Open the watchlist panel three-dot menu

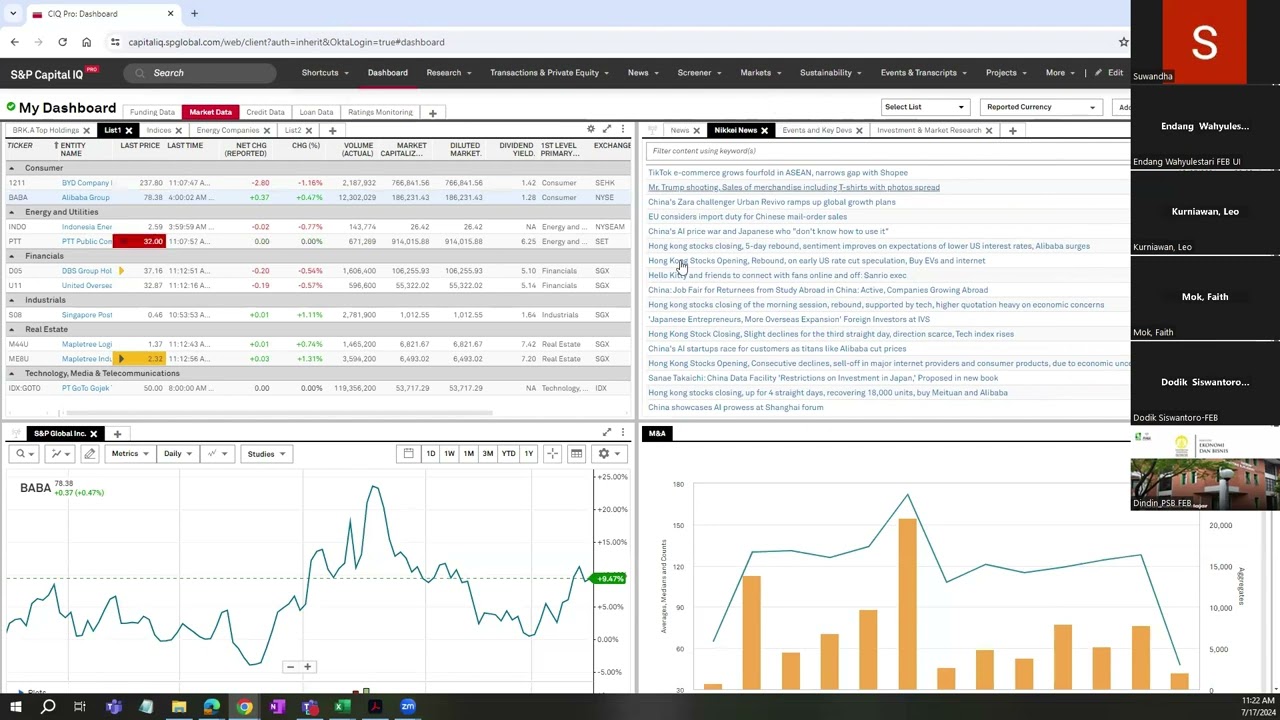(623, 129)
